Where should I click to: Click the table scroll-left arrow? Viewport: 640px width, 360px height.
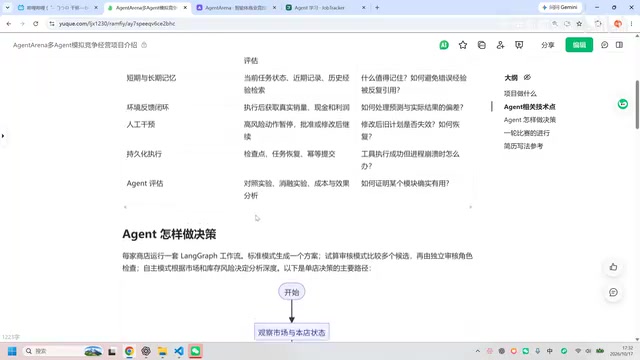pos(125,207)
